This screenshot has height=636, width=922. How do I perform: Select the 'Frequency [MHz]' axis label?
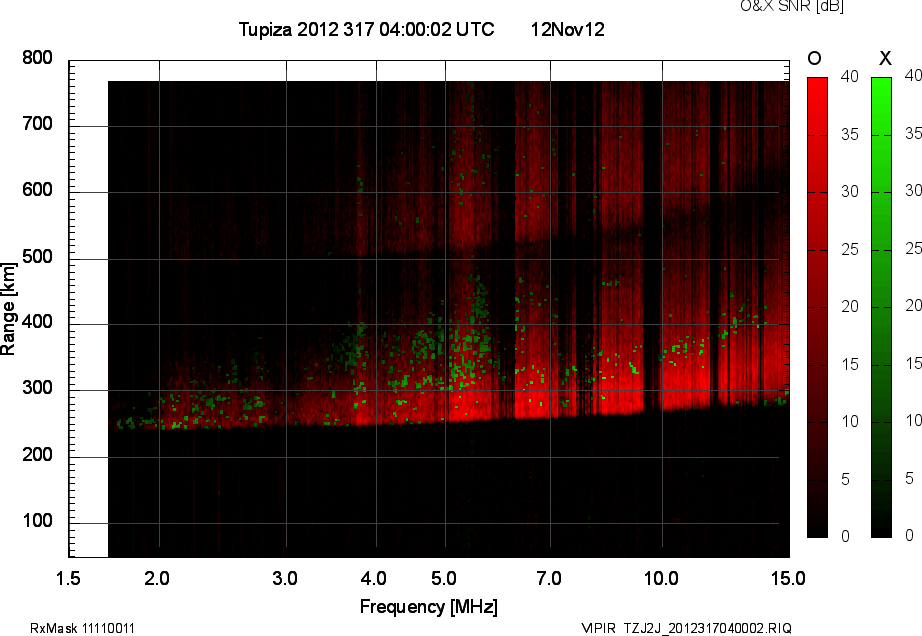[x=428, y=606]
